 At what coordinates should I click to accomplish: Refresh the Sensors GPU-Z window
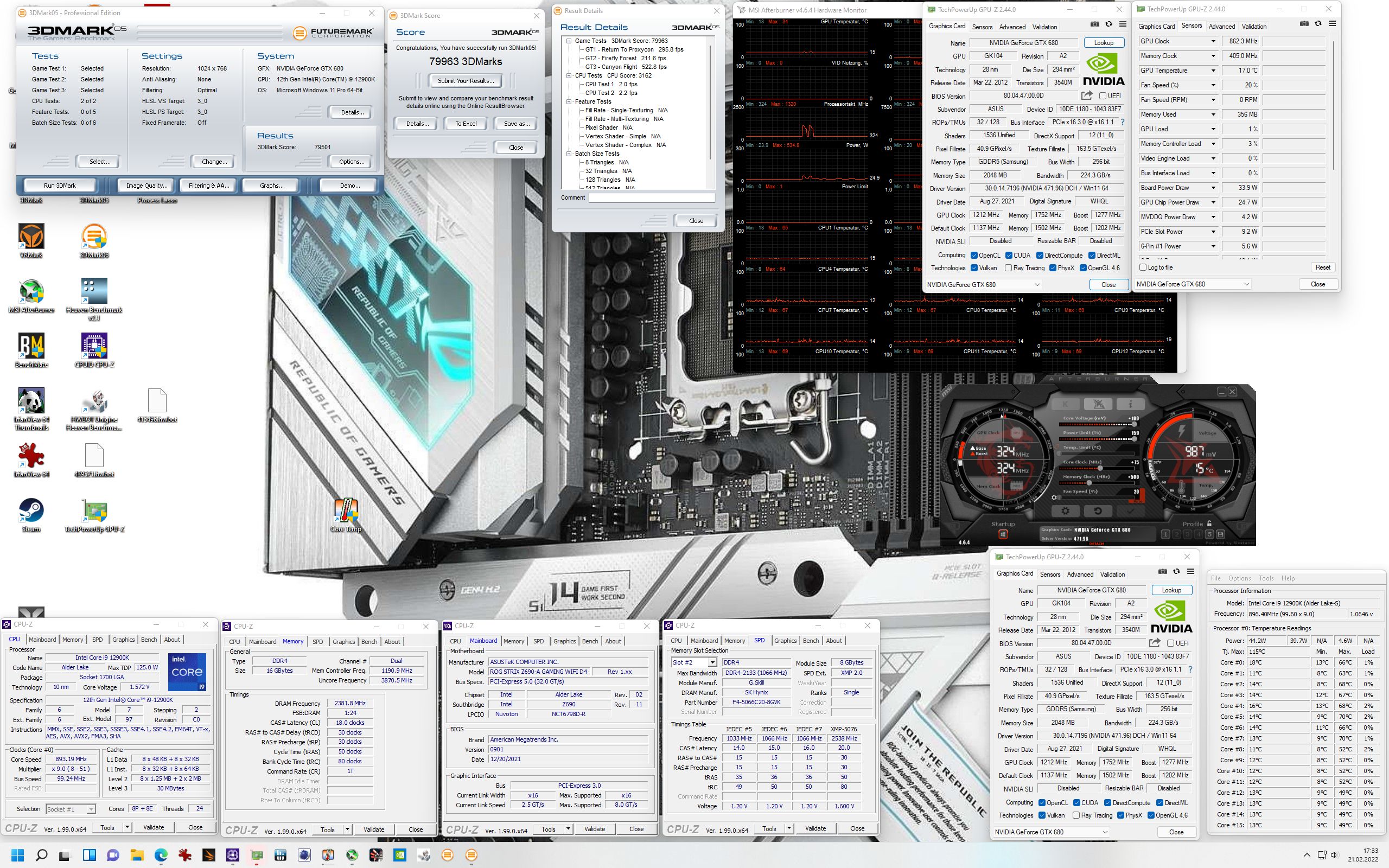click(1318, 23)
